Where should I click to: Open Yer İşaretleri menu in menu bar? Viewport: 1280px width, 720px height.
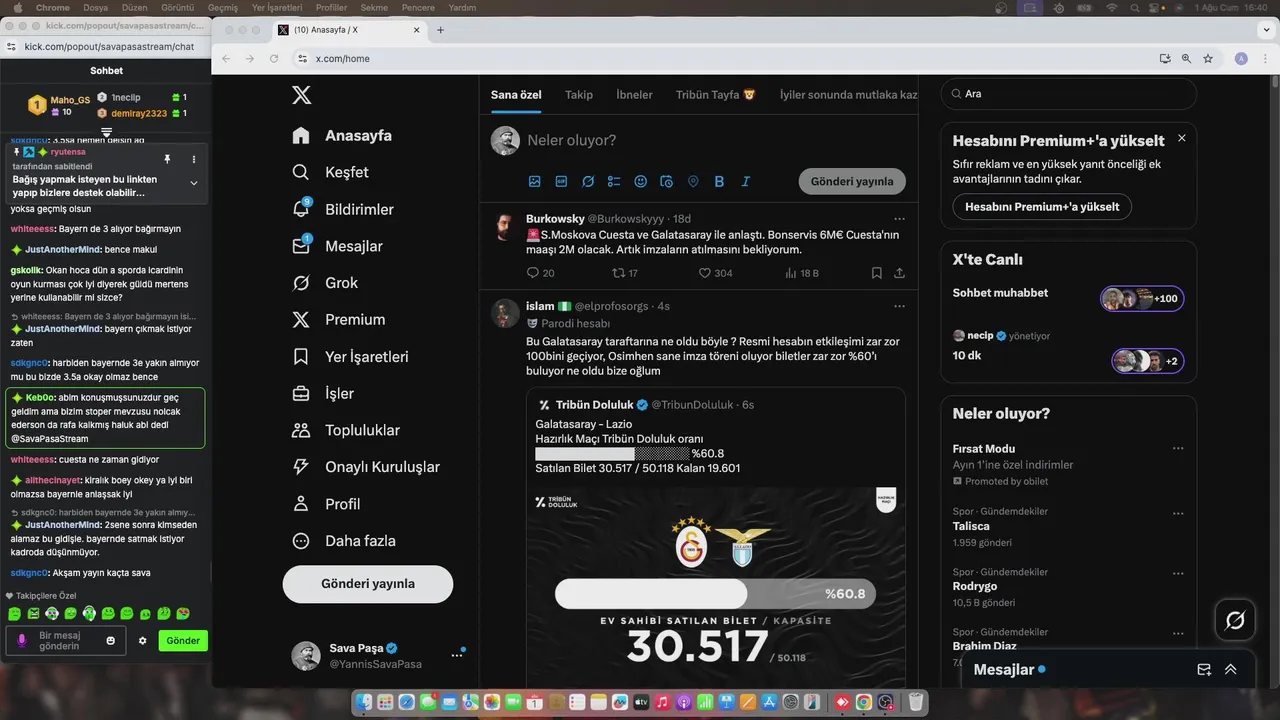click(277, 7)
